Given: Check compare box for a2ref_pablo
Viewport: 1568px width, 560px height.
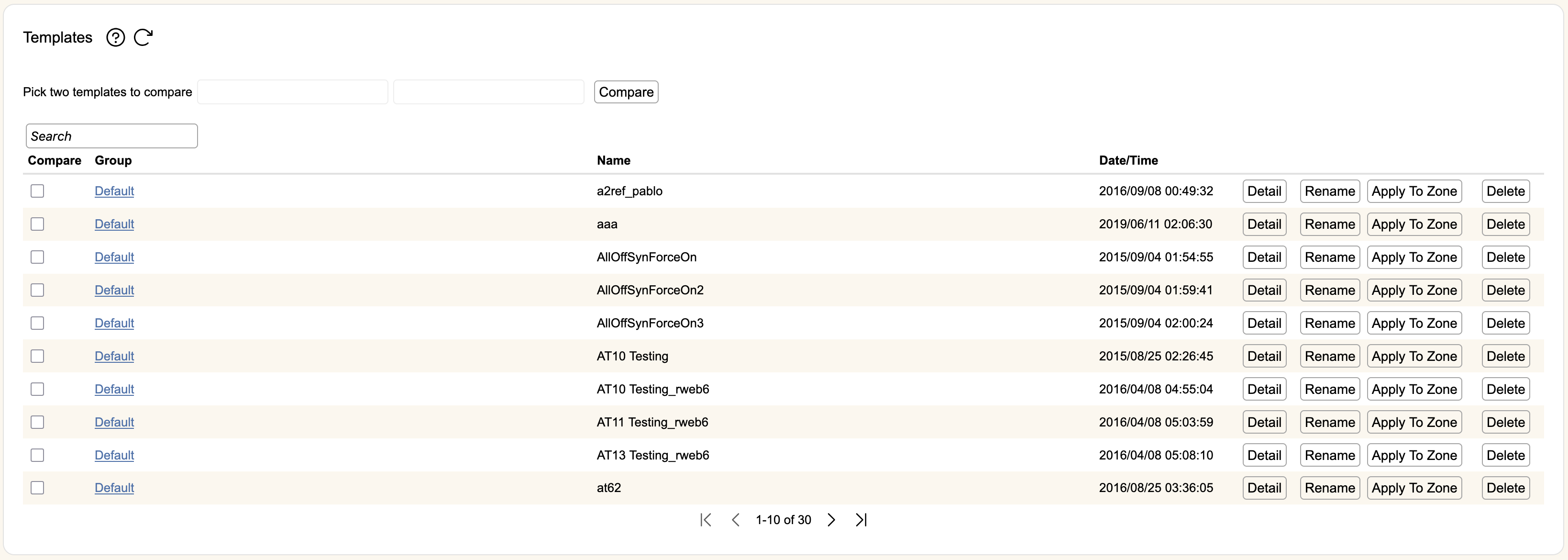Looking at the screenshot, I should pos(38,191).
